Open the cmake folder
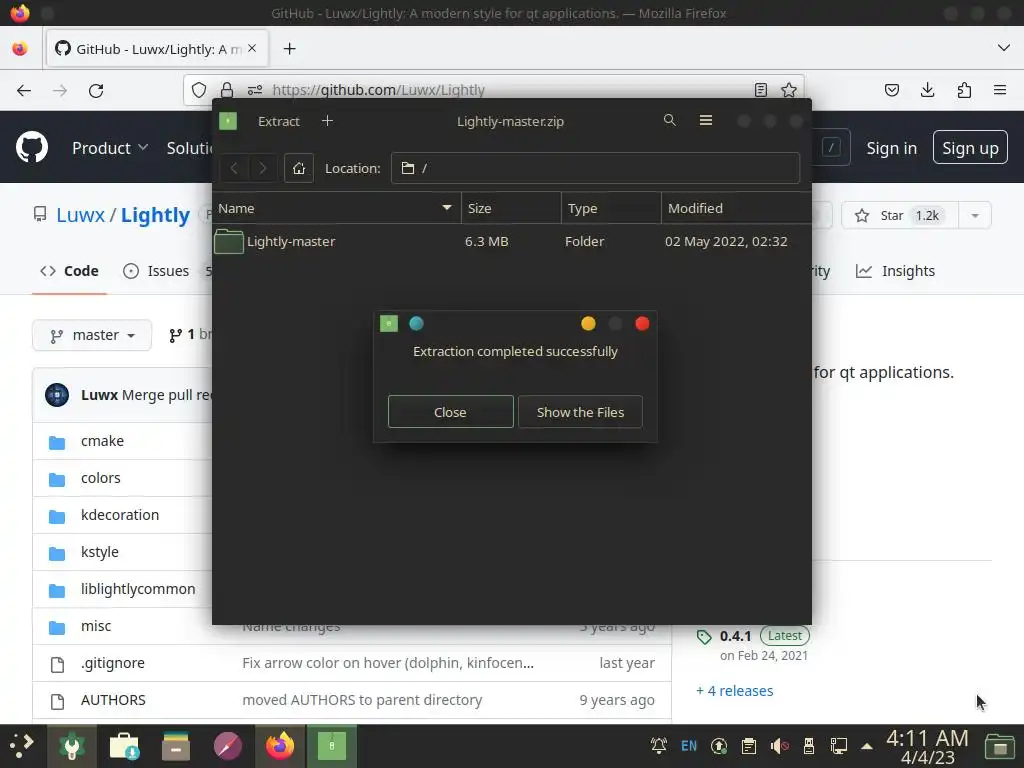This screenshot has height=768, width=1024. (102, 441)
